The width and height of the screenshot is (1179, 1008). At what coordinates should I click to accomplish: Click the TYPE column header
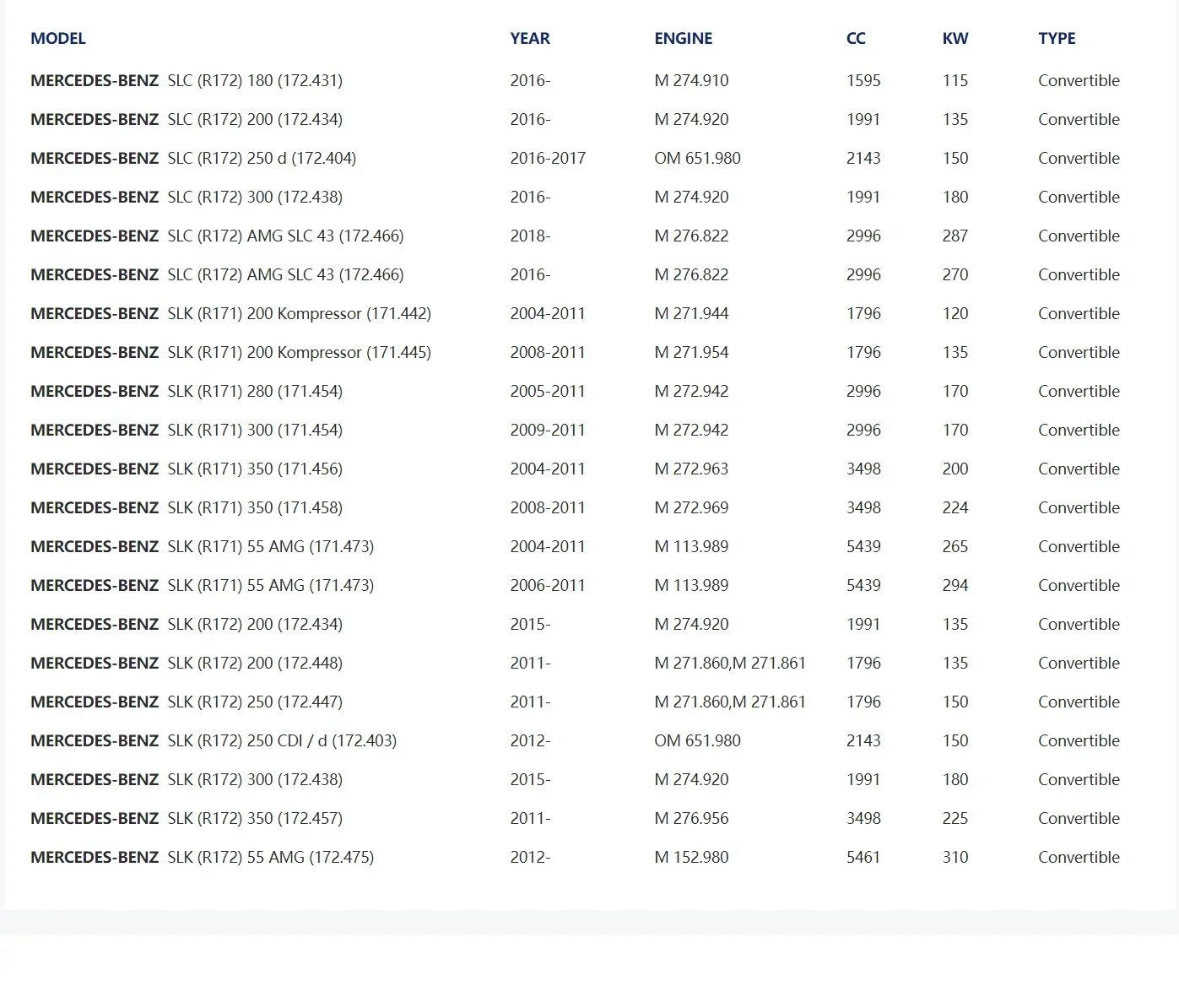click(x=1057, y=39)
